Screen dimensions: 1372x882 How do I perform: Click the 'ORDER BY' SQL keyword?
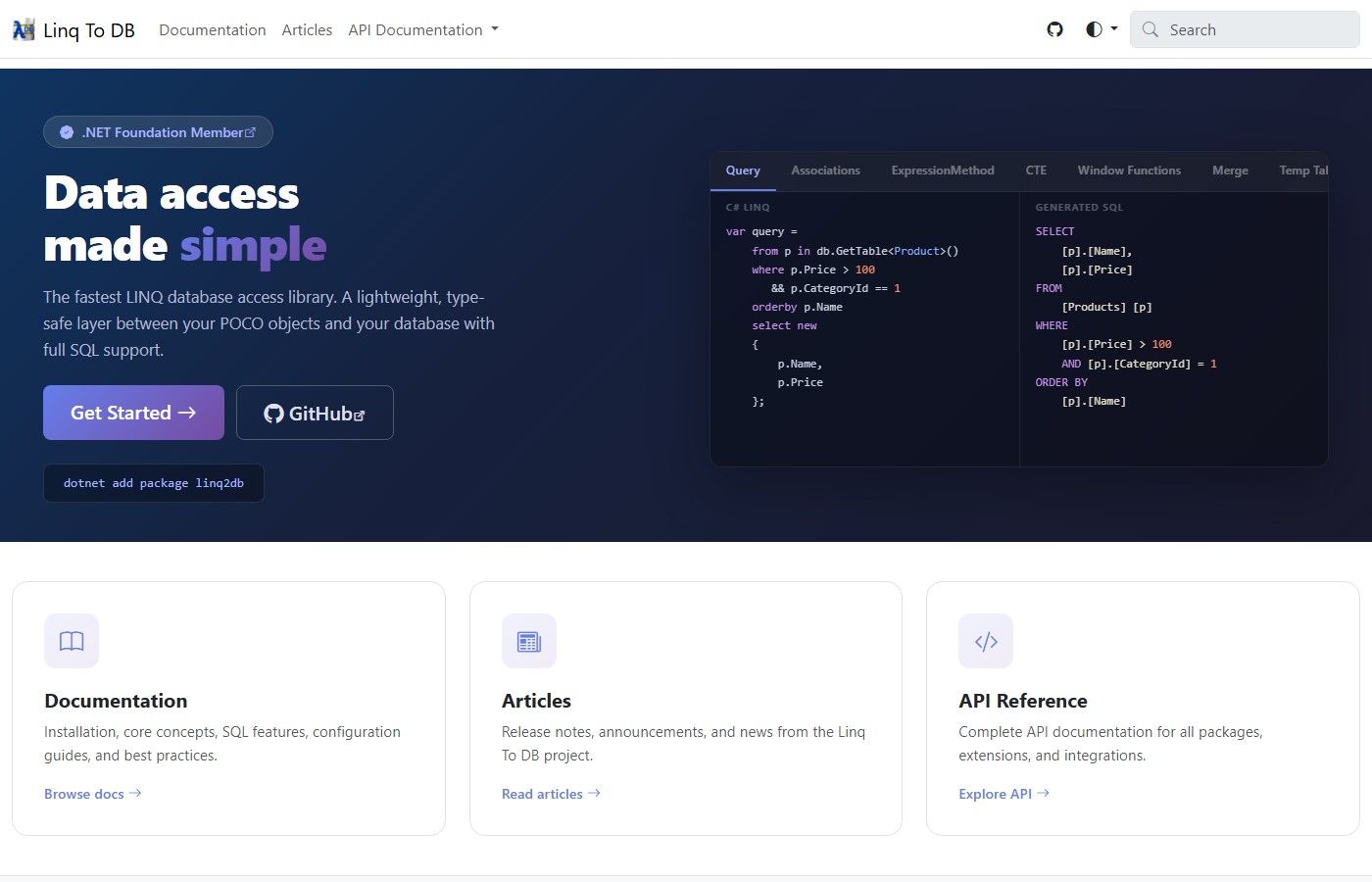[x=1061, y=382]
